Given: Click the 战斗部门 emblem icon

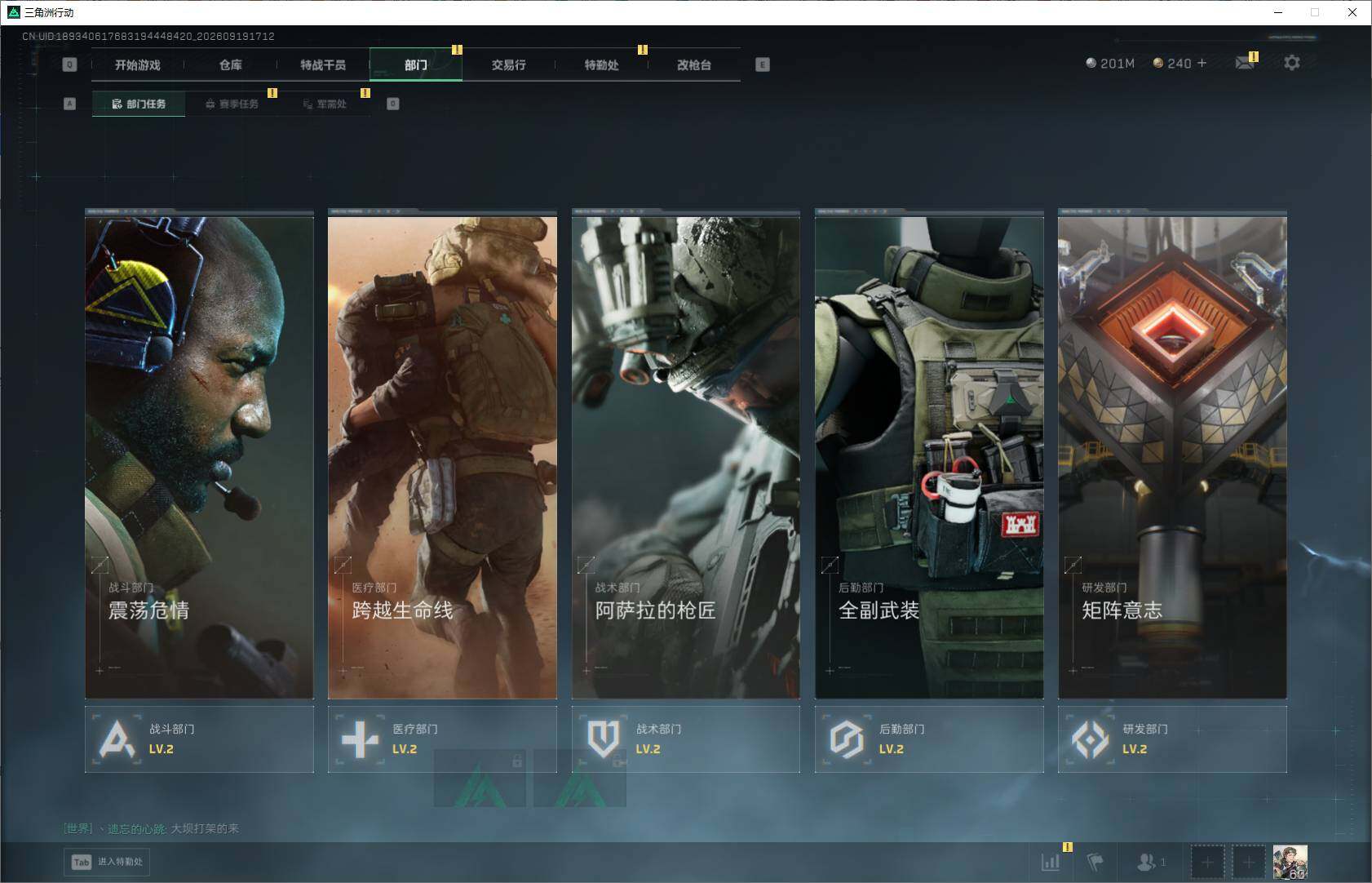Looking at the screenshot, I should pyautogui.click(x=117, y=739).
